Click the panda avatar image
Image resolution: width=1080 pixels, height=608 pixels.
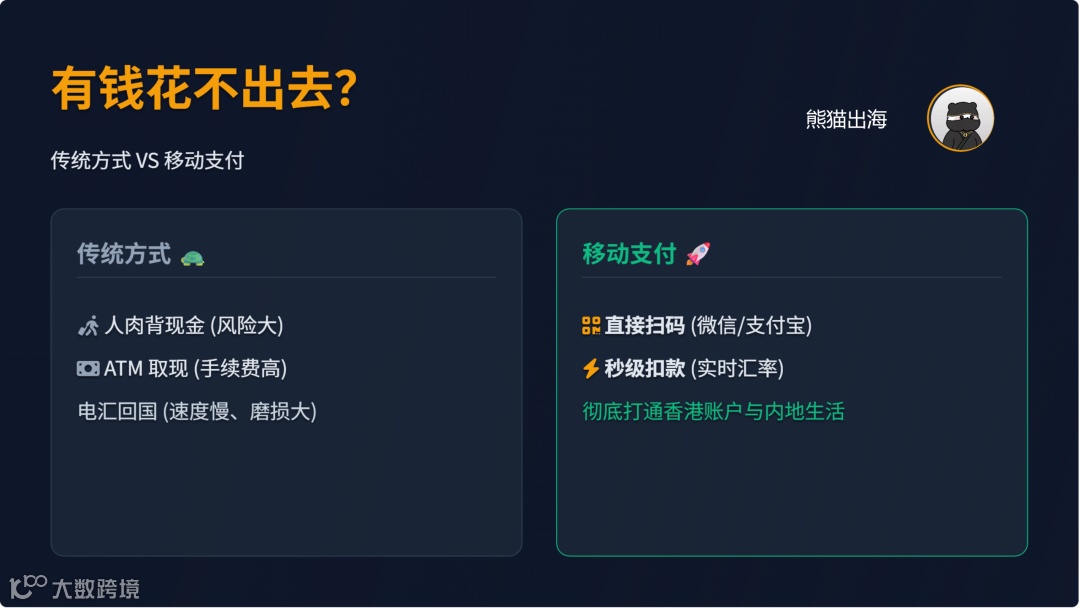(960, 119)
